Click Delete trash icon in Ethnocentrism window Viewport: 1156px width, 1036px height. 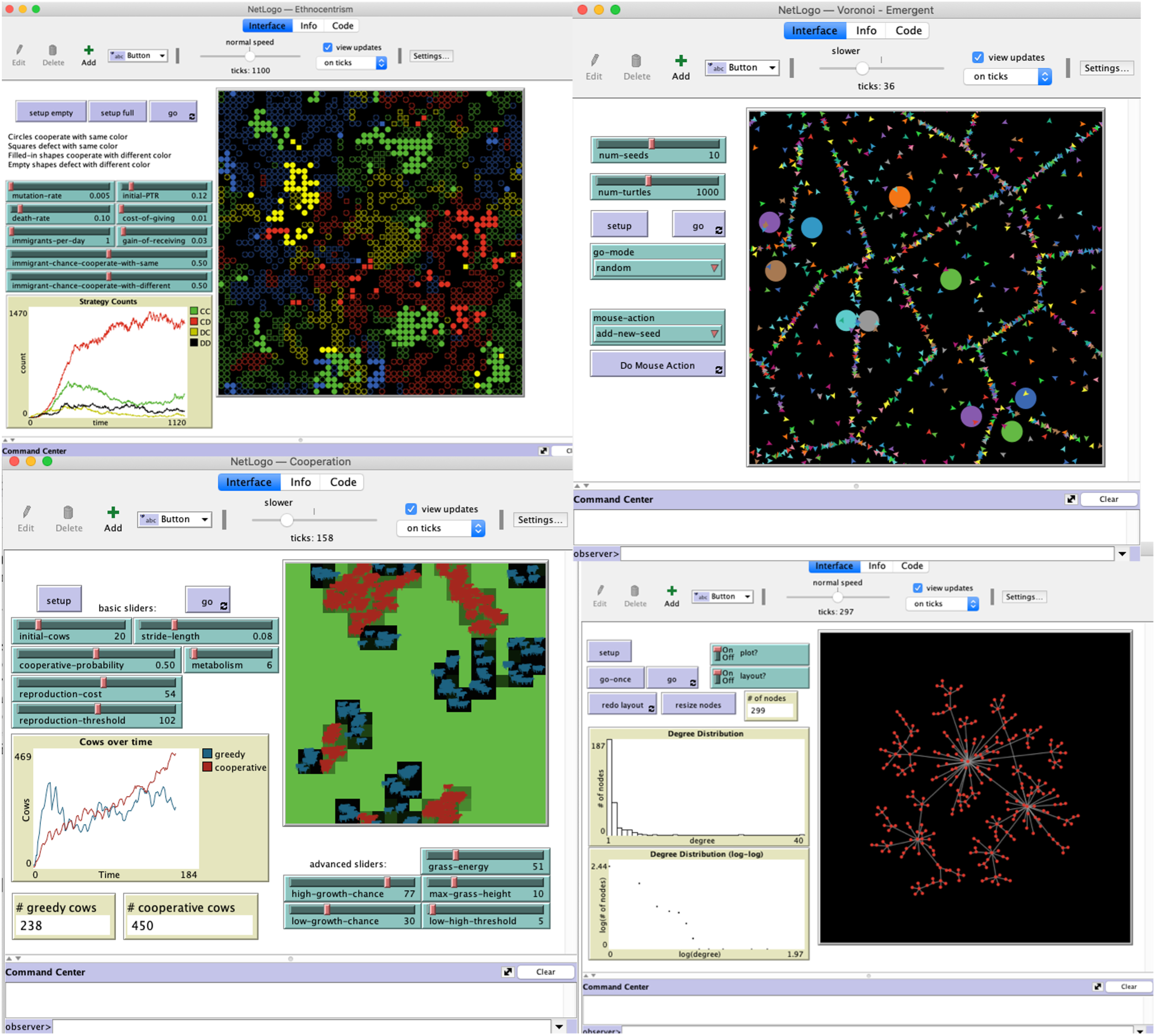(53, 50)
